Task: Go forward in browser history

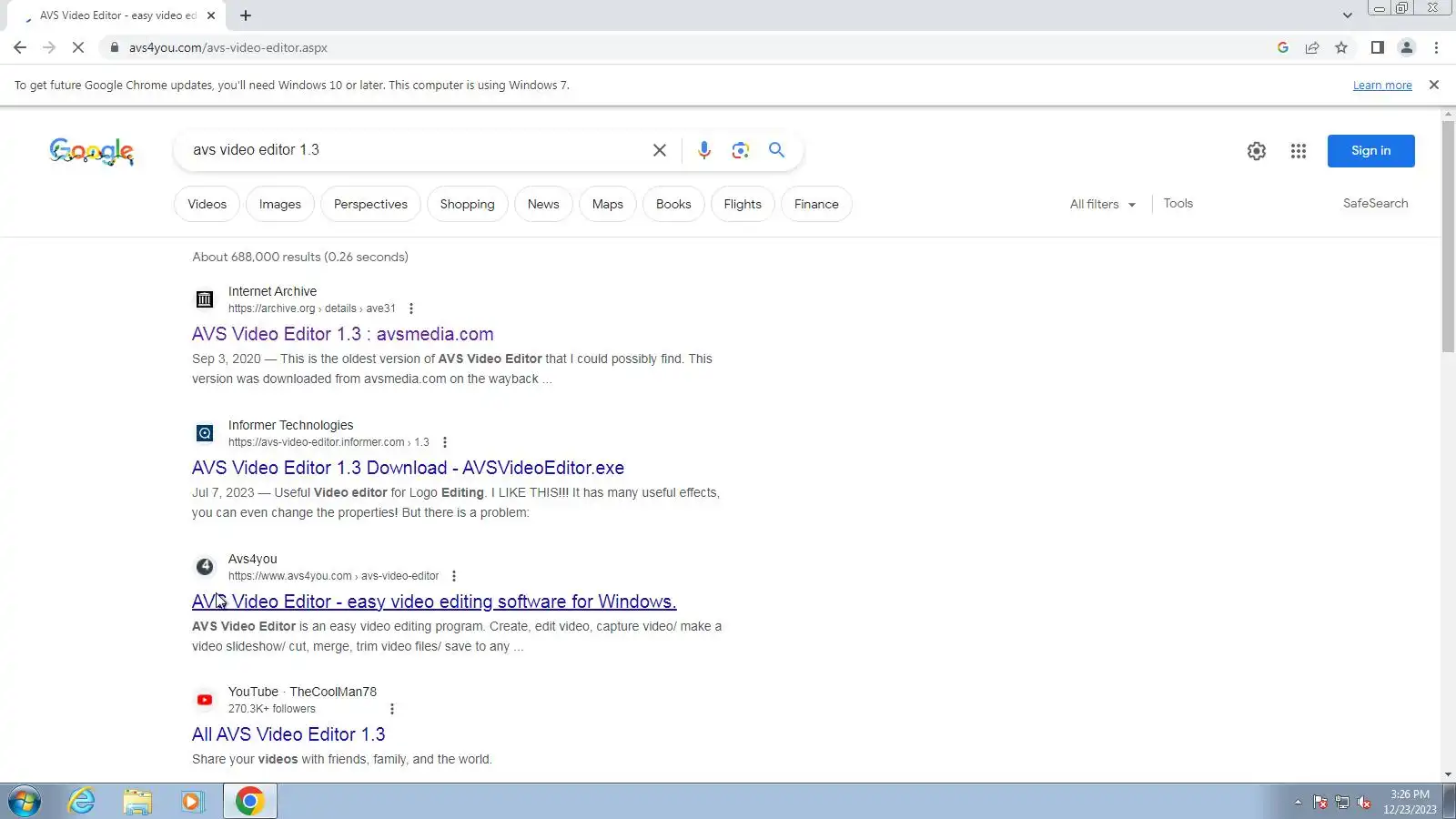Action: pyautogui.click(x=49, y=47)
